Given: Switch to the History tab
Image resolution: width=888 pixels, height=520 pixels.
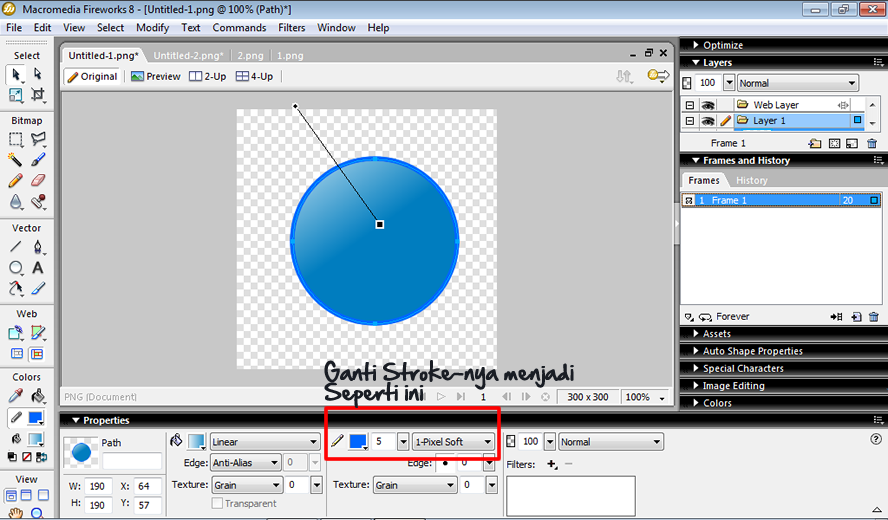Looking at the screenshot, I should [x=752, y=180].
